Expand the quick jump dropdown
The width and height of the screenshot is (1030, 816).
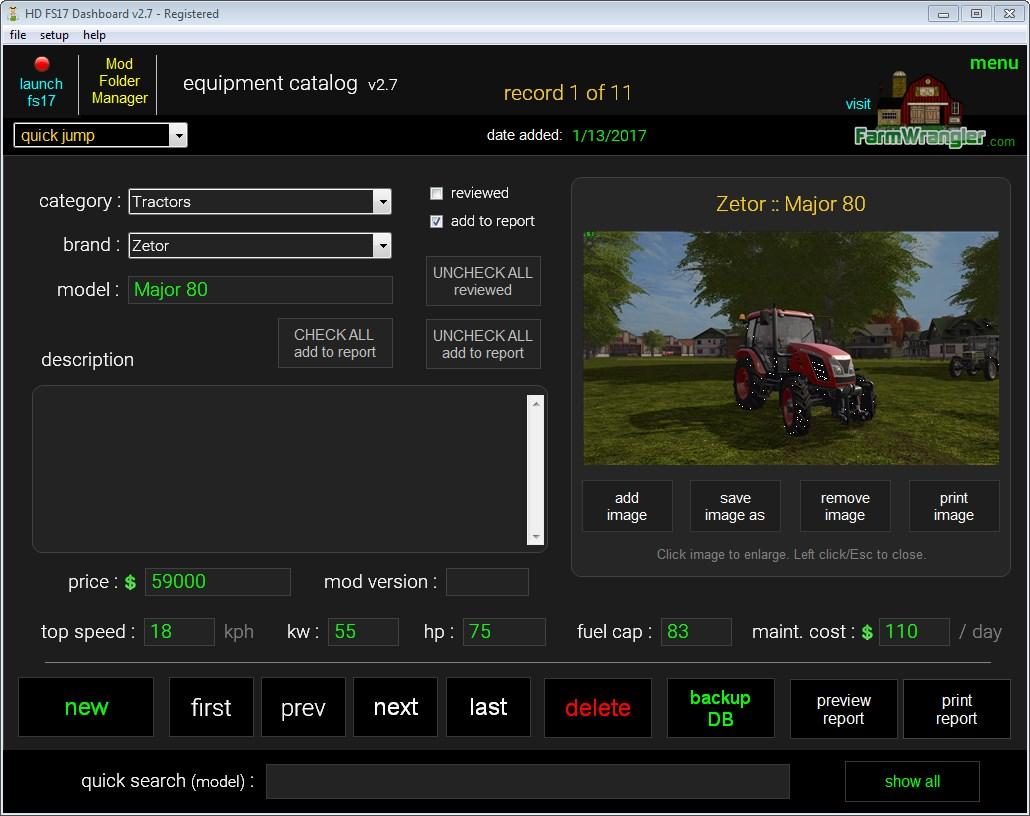click(177, 136)
